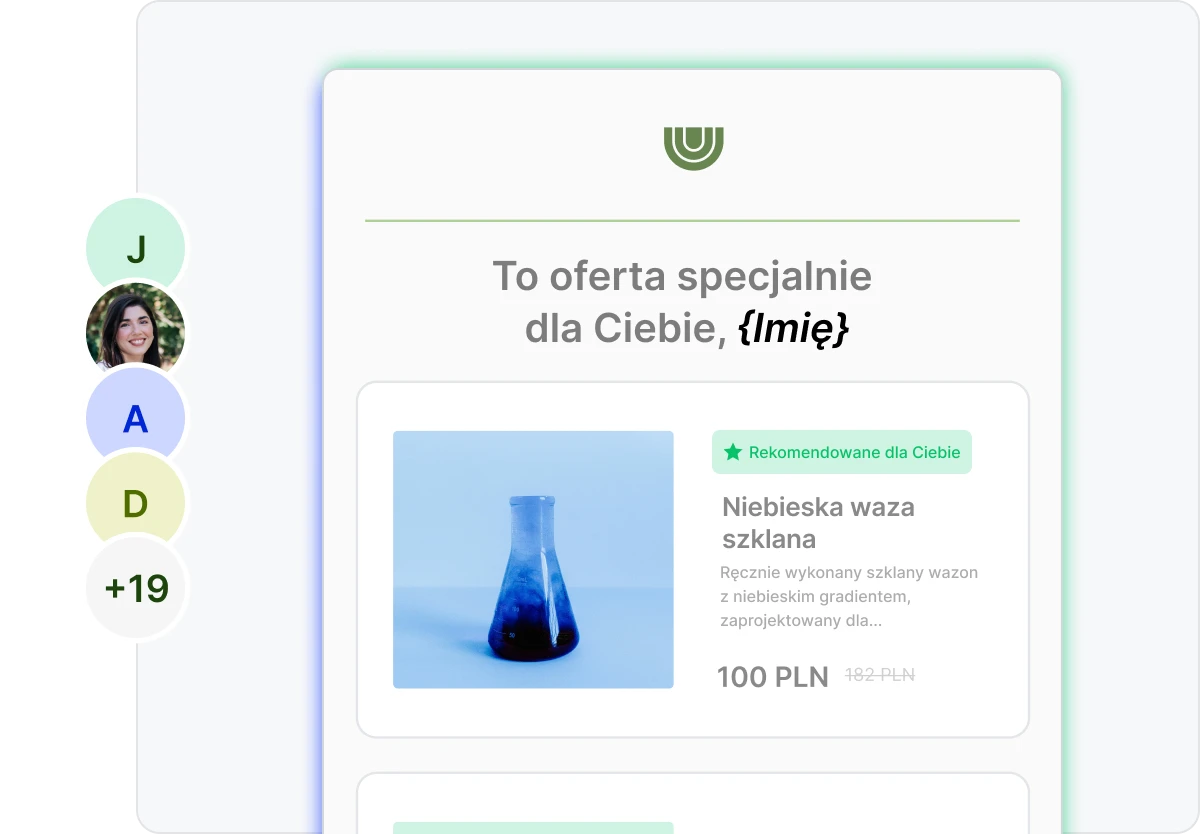Click the green star icon in badge
This screenshot has width=1200, height=834.
(x=733, y=452)
